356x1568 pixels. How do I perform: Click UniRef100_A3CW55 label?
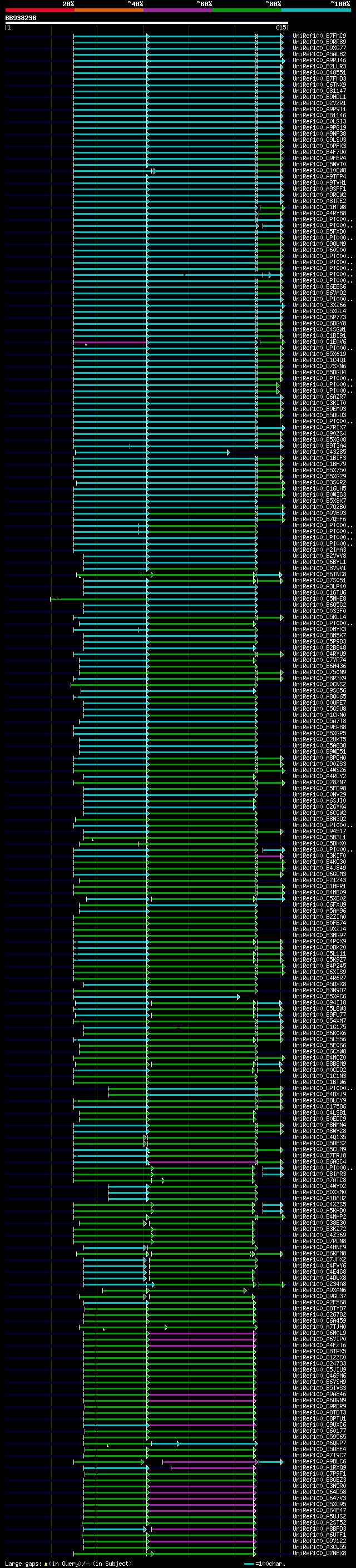319,1547
